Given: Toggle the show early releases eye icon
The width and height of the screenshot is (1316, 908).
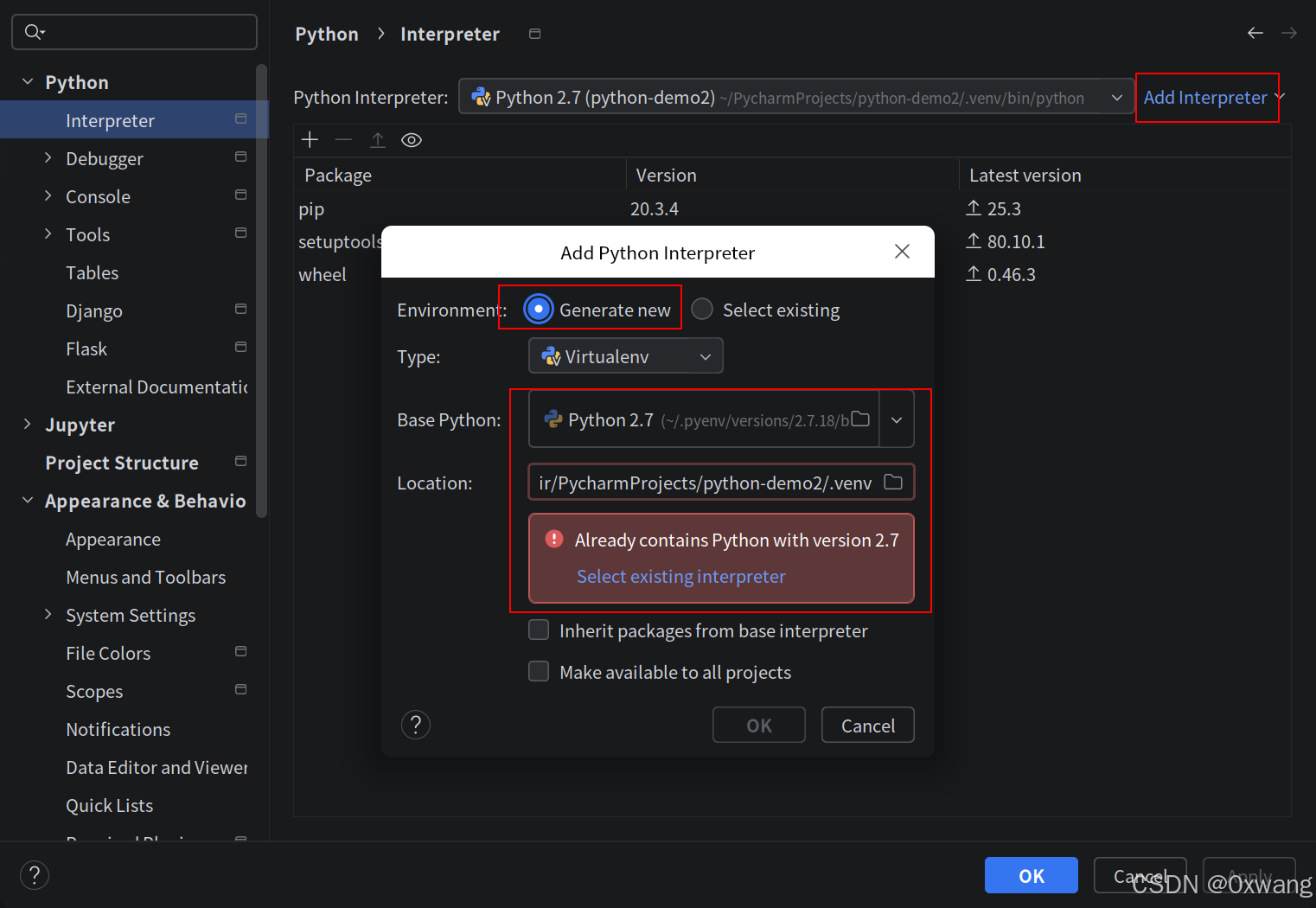Looking at the screenshot, I should click(x=412, y=140).
